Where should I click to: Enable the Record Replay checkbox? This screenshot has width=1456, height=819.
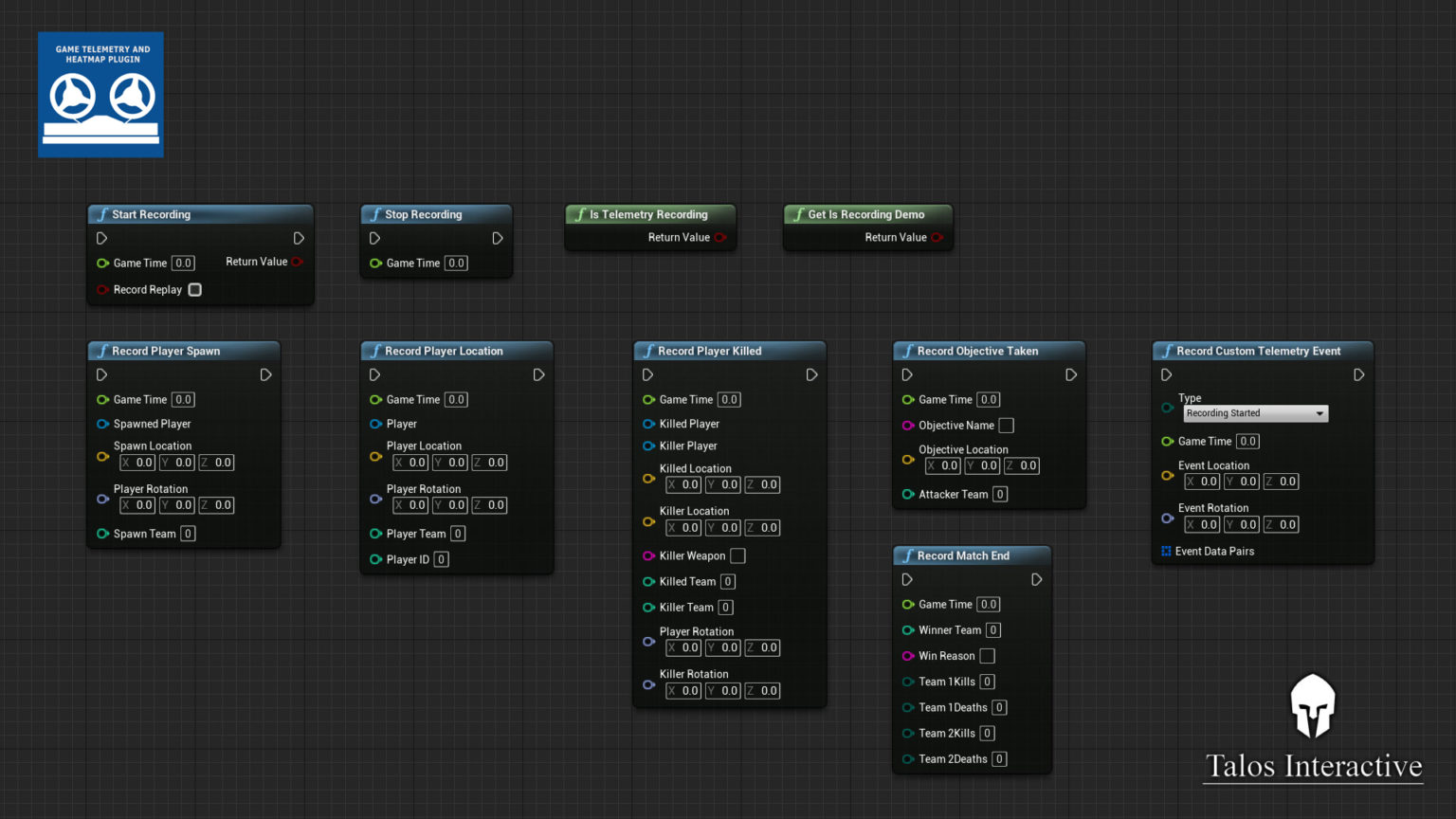pos(192,289)
